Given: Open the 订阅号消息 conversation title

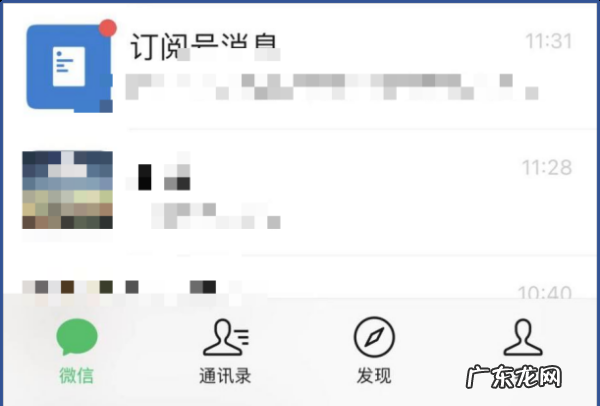Looking at the screenshot, I should [204, 47].
